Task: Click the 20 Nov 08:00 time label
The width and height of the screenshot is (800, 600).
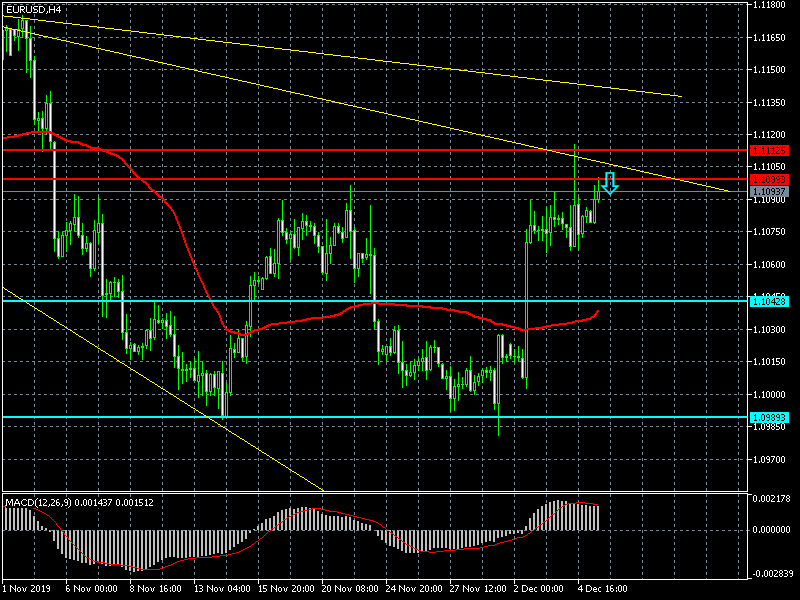Action: [350, 589]
